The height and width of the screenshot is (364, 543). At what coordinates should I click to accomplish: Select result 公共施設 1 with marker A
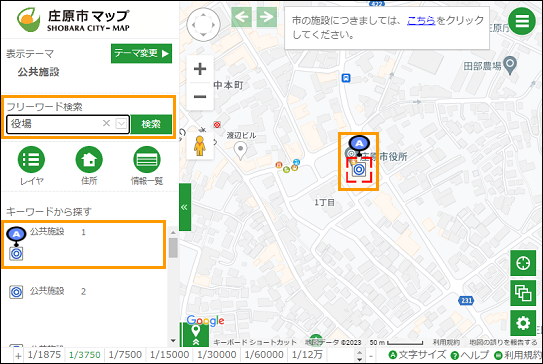[x=83, y=245]
